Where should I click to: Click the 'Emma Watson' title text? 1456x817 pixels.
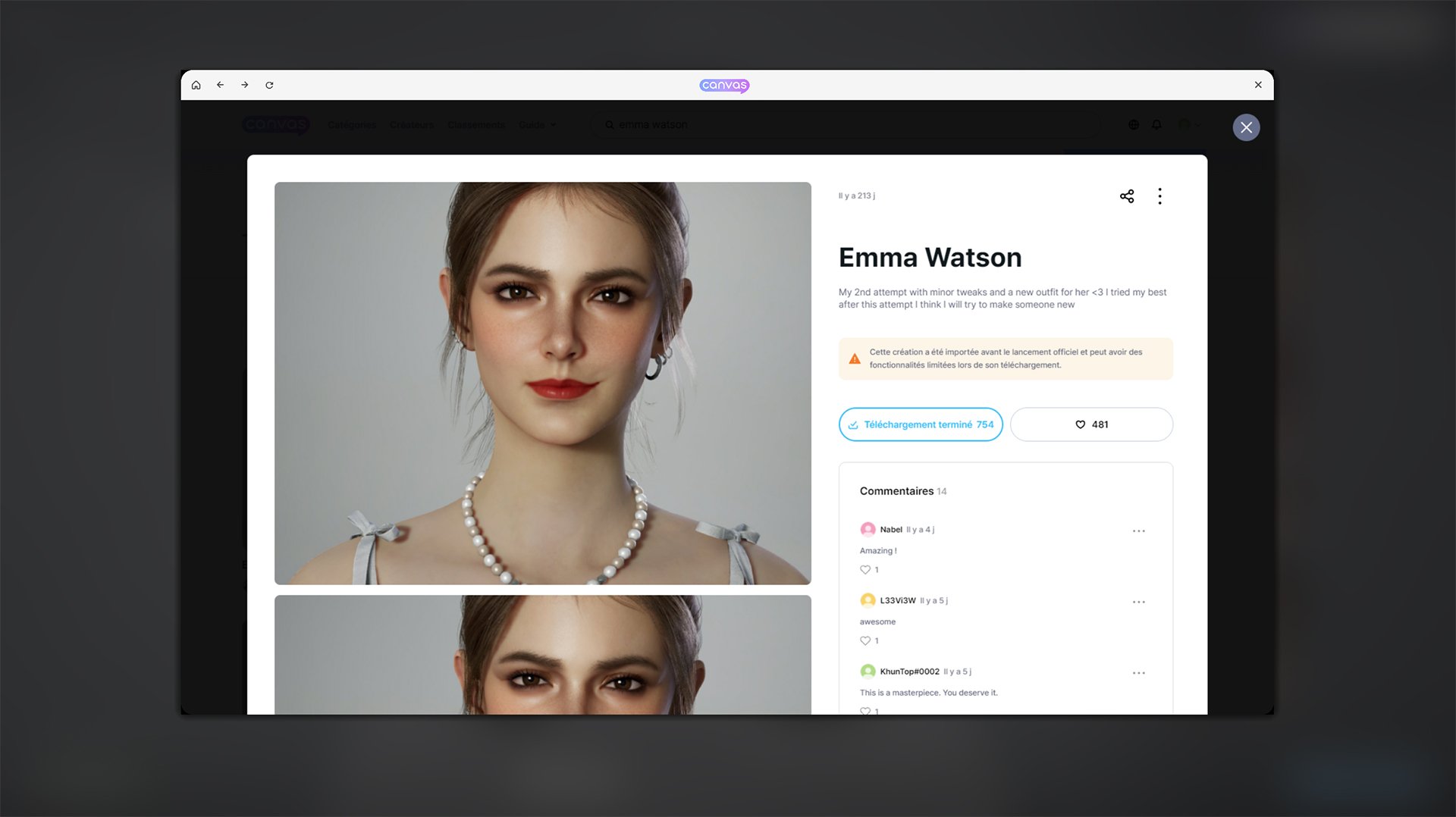pyautogui.click(x=930, y=258)
